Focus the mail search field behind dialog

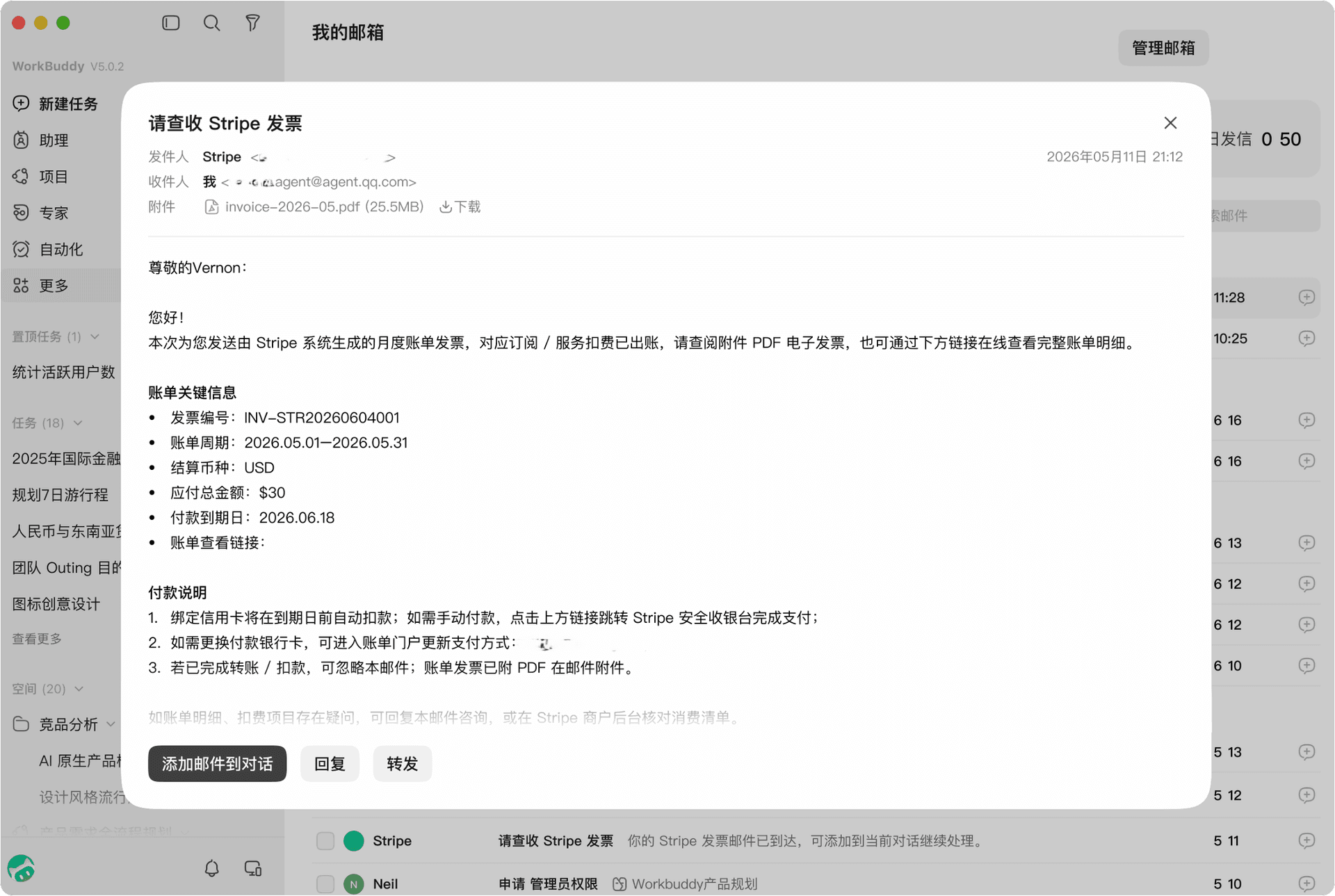[1265, 216]
